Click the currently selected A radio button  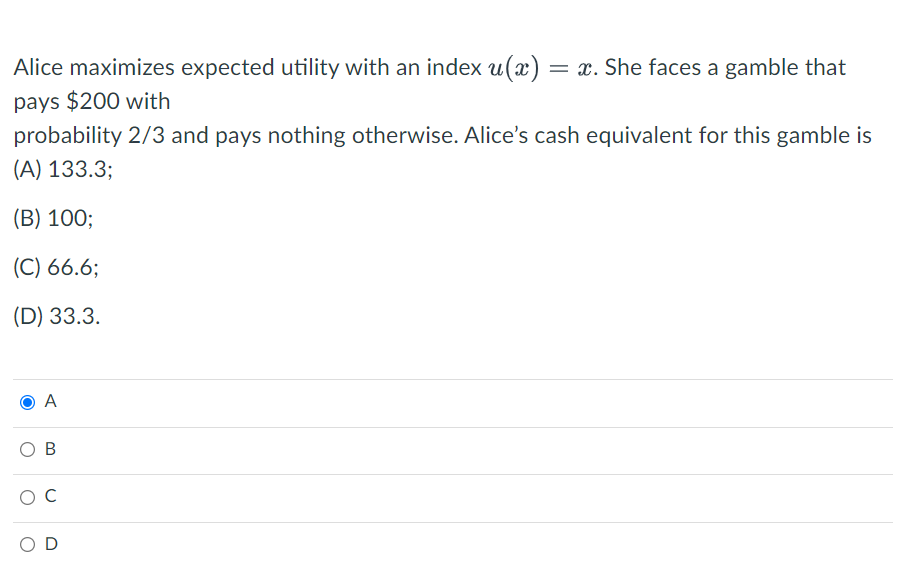[27, 401]
